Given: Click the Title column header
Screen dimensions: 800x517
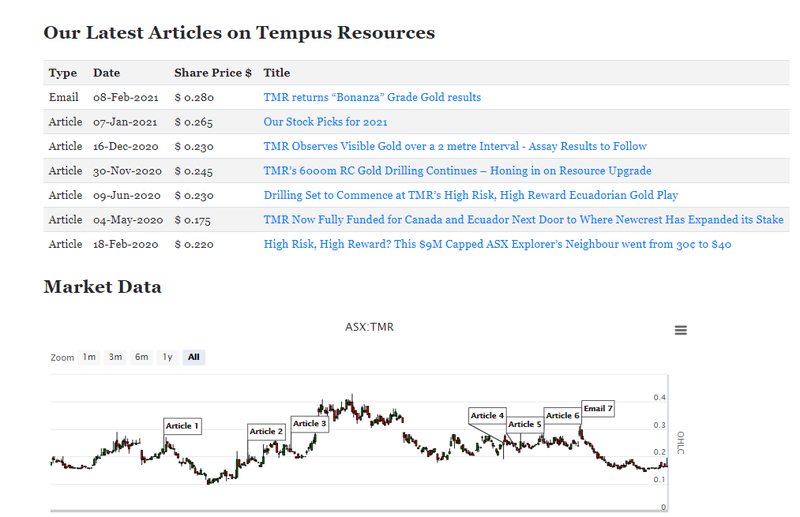Looking at the screenshot, I should point(277,73).
